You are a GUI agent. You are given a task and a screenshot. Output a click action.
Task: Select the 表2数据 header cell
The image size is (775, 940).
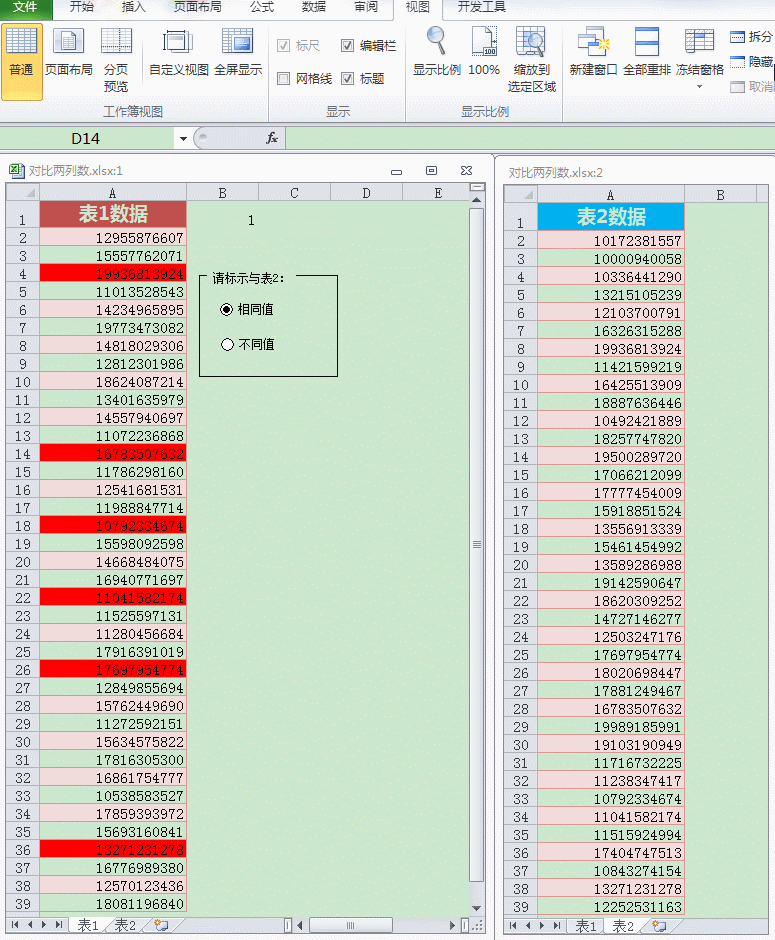tap(611, 216)
